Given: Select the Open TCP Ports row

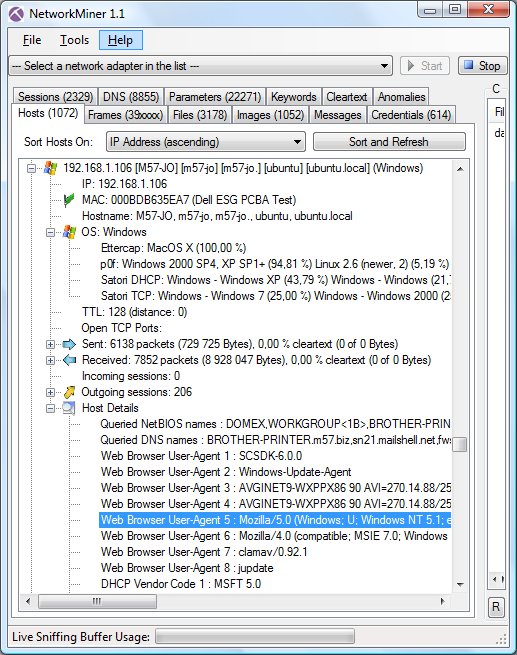Looking at the screenshot, I should click(122, 328).
